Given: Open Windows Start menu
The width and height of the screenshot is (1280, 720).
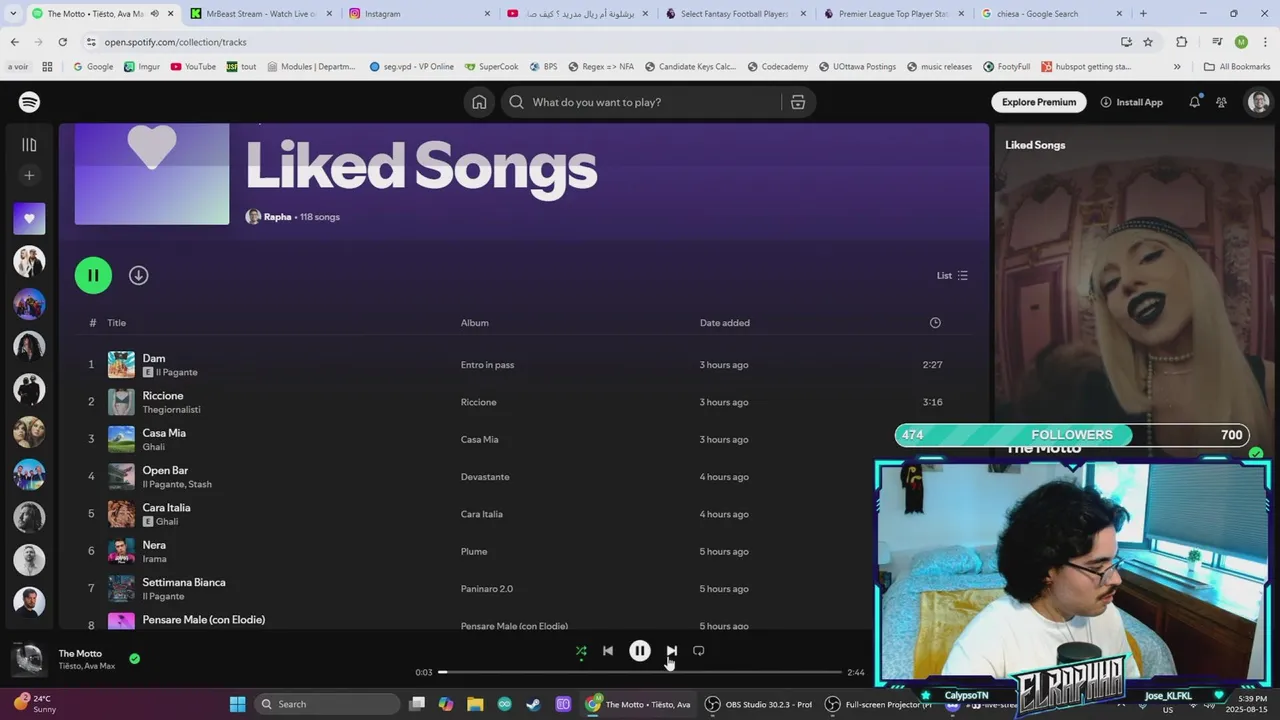Looking at the screenshot, I should click(237, 704).
